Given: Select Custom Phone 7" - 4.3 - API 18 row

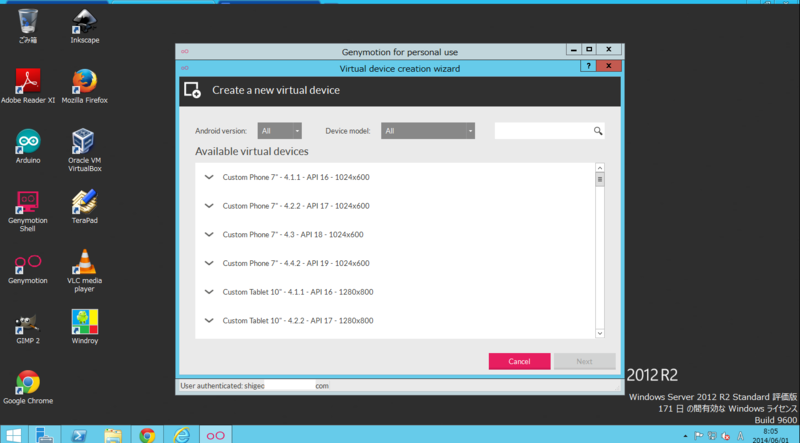Looking at the screenshot, I should coord(395,234).
